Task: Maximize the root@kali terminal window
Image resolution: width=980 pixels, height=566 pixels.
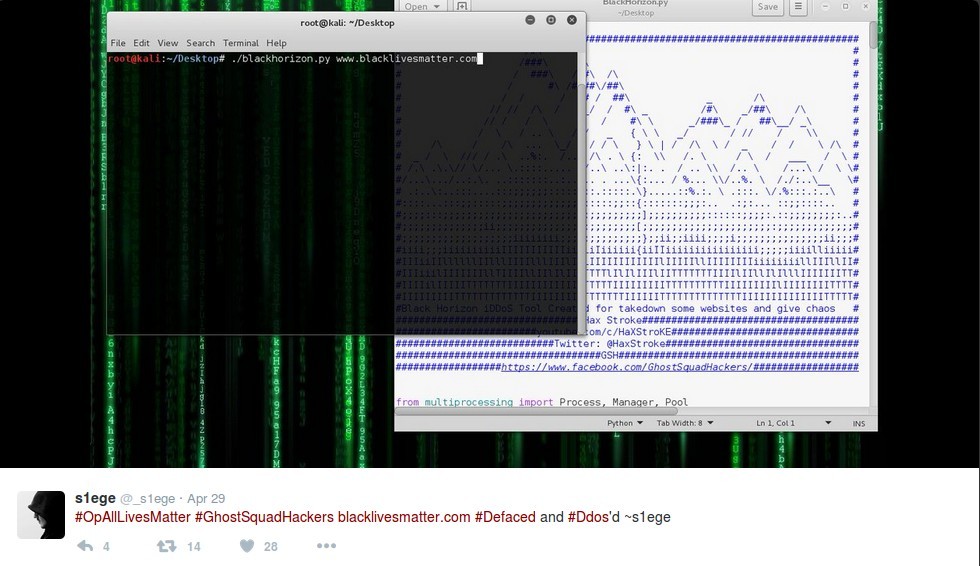Action: [551, 20]
